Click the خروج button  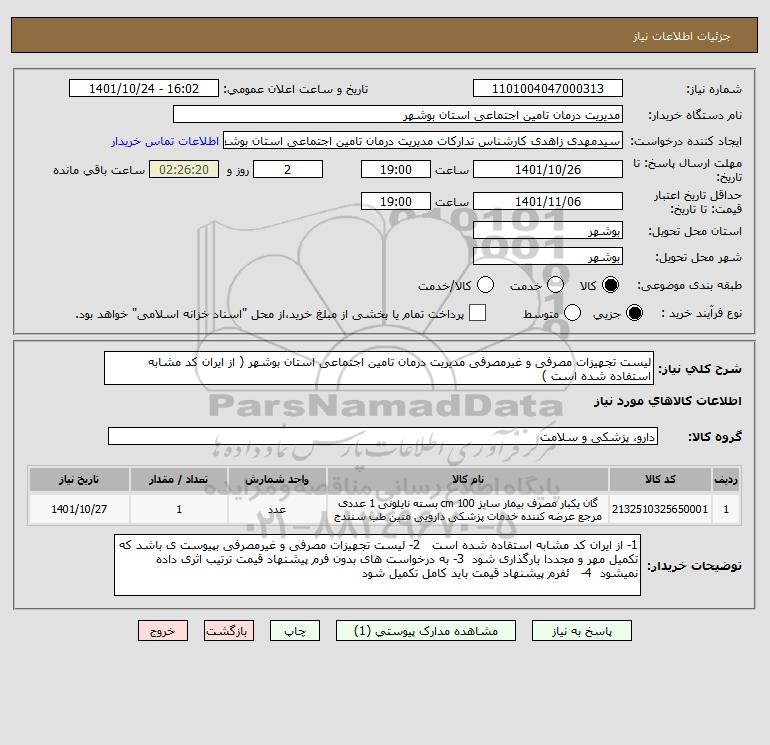tap(163, 631)
